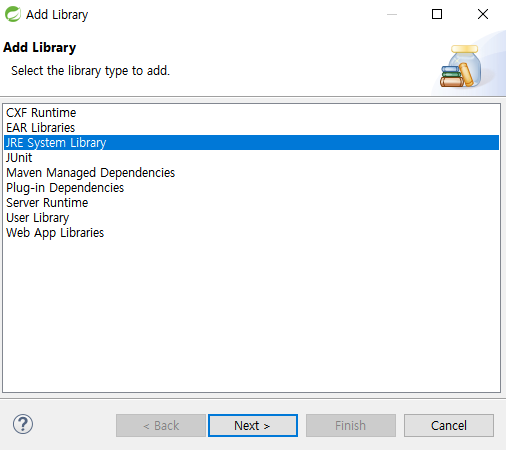Click the Cancel button
The image size is (506, 450).
449,425
